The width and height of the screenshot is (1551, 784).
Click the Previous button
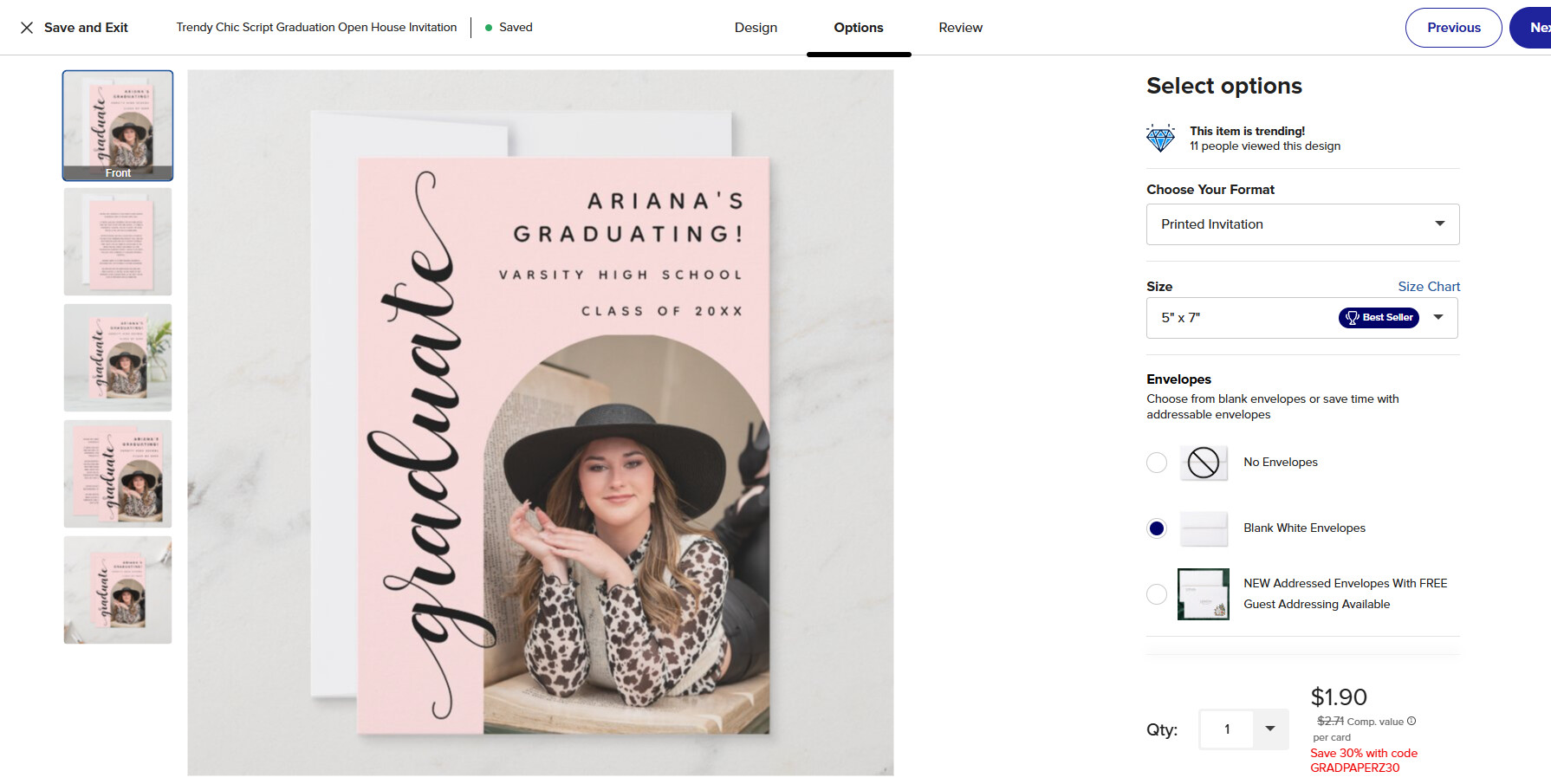1454,28
